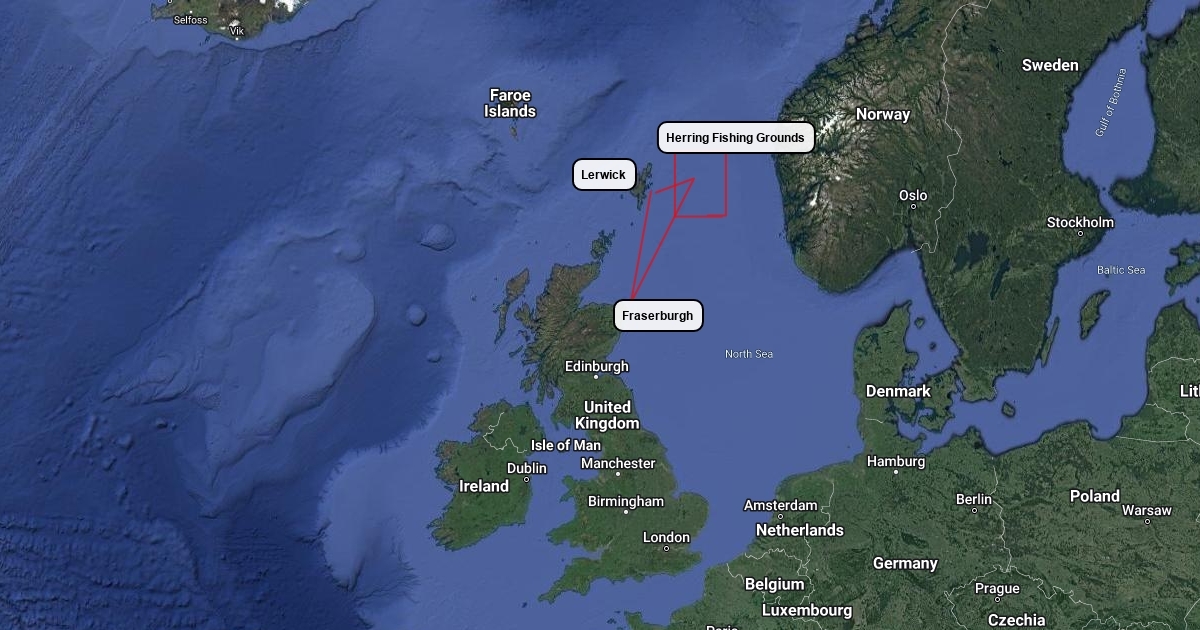Select the Isle of Man label
Image resolution: width=1200 pixels, height=630 pixels.
566,445
